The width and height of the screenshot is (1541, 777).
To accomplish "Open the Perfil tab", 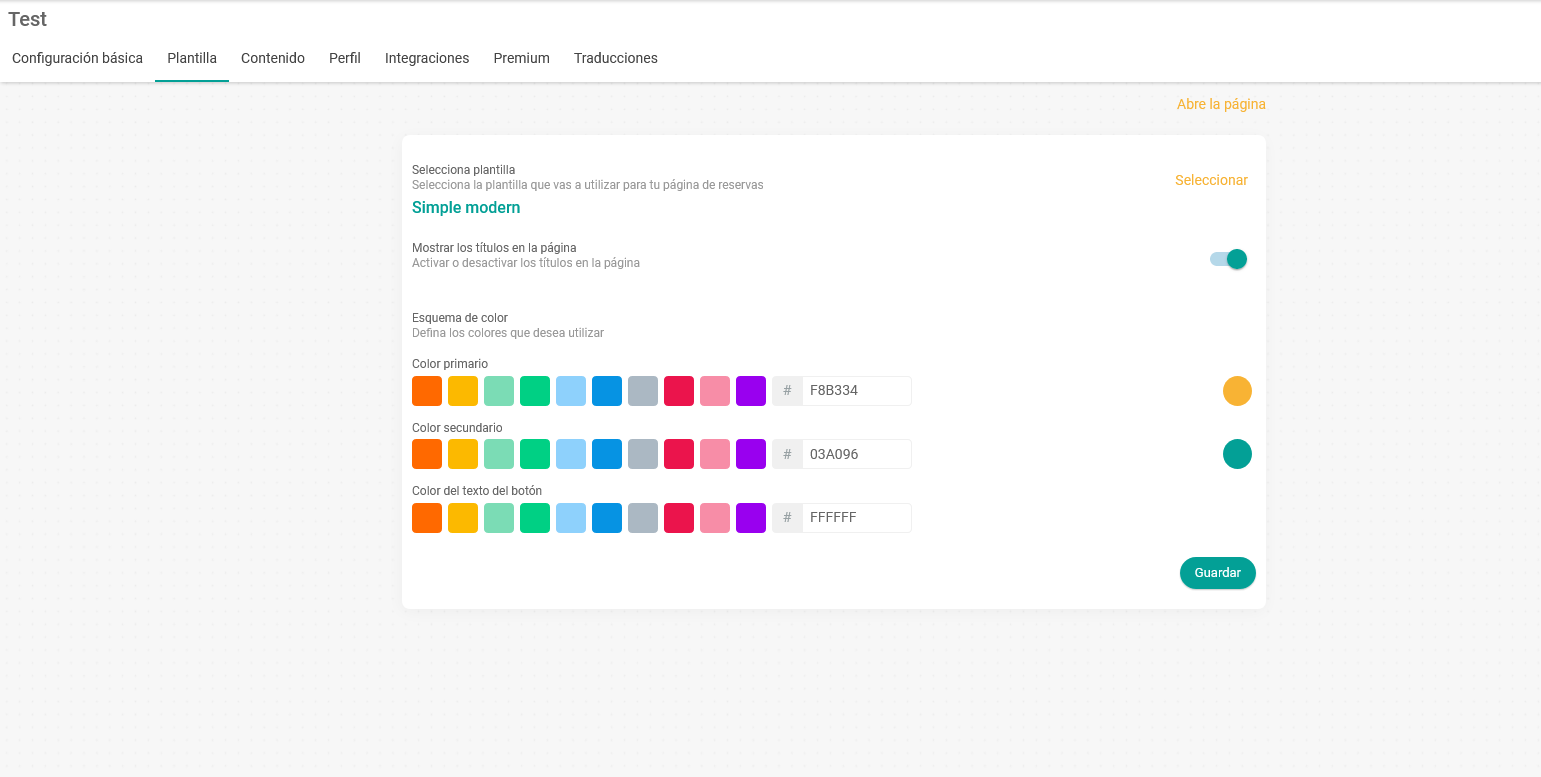I will coord(345,58).
